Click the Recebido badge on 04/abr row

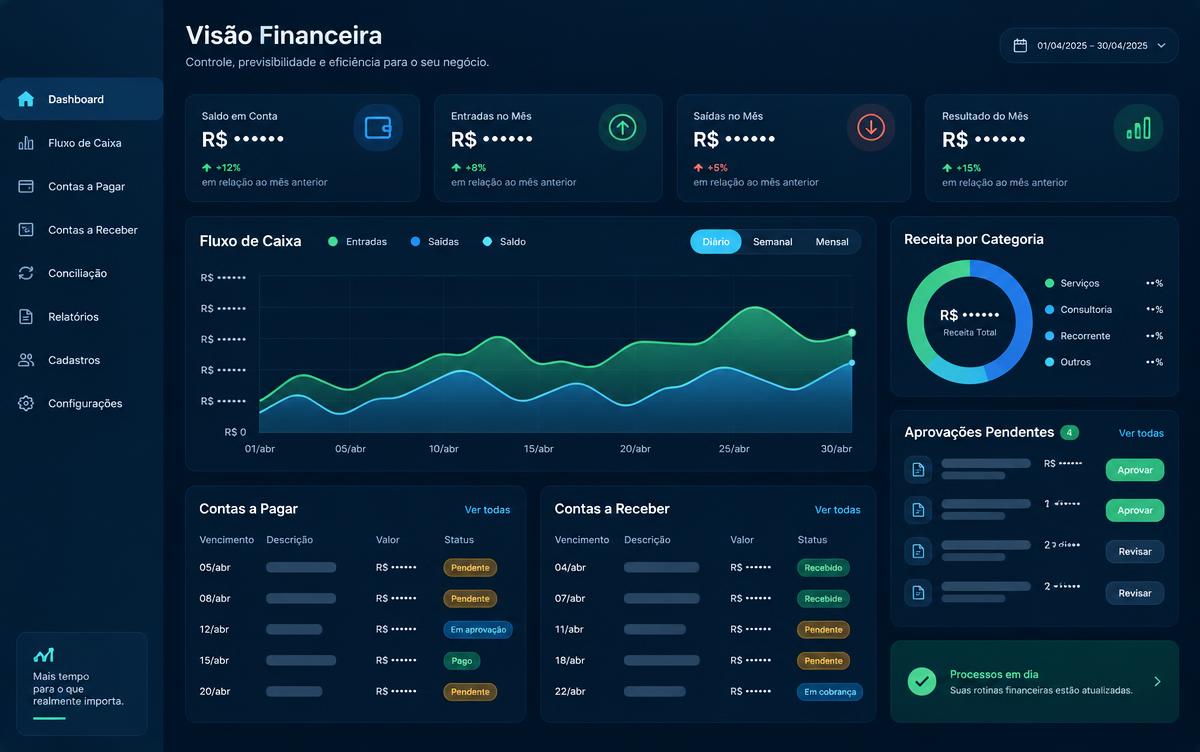pos(823,568)
